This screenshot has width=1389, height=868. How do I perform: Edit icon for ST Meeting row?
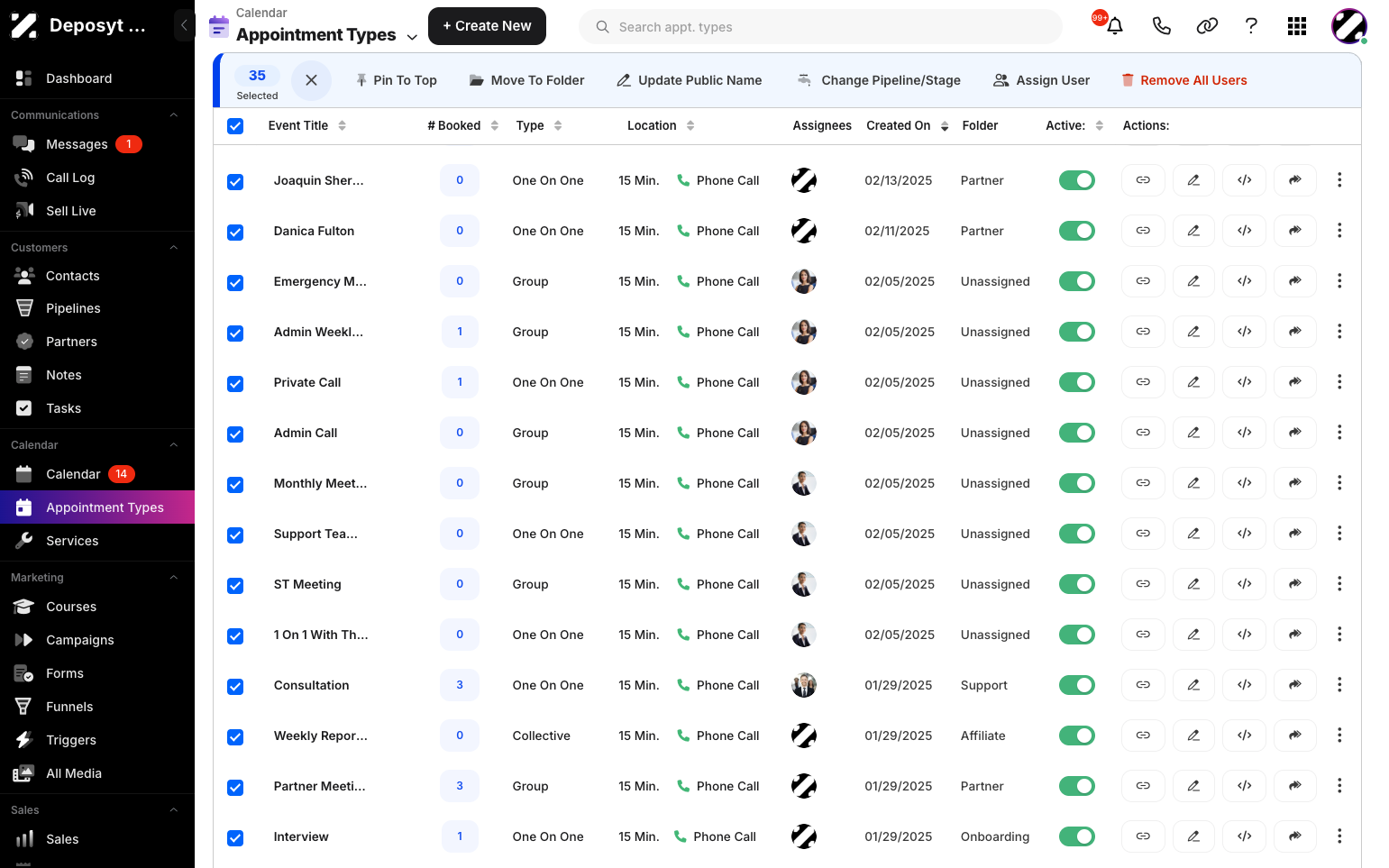point(1193,584)
